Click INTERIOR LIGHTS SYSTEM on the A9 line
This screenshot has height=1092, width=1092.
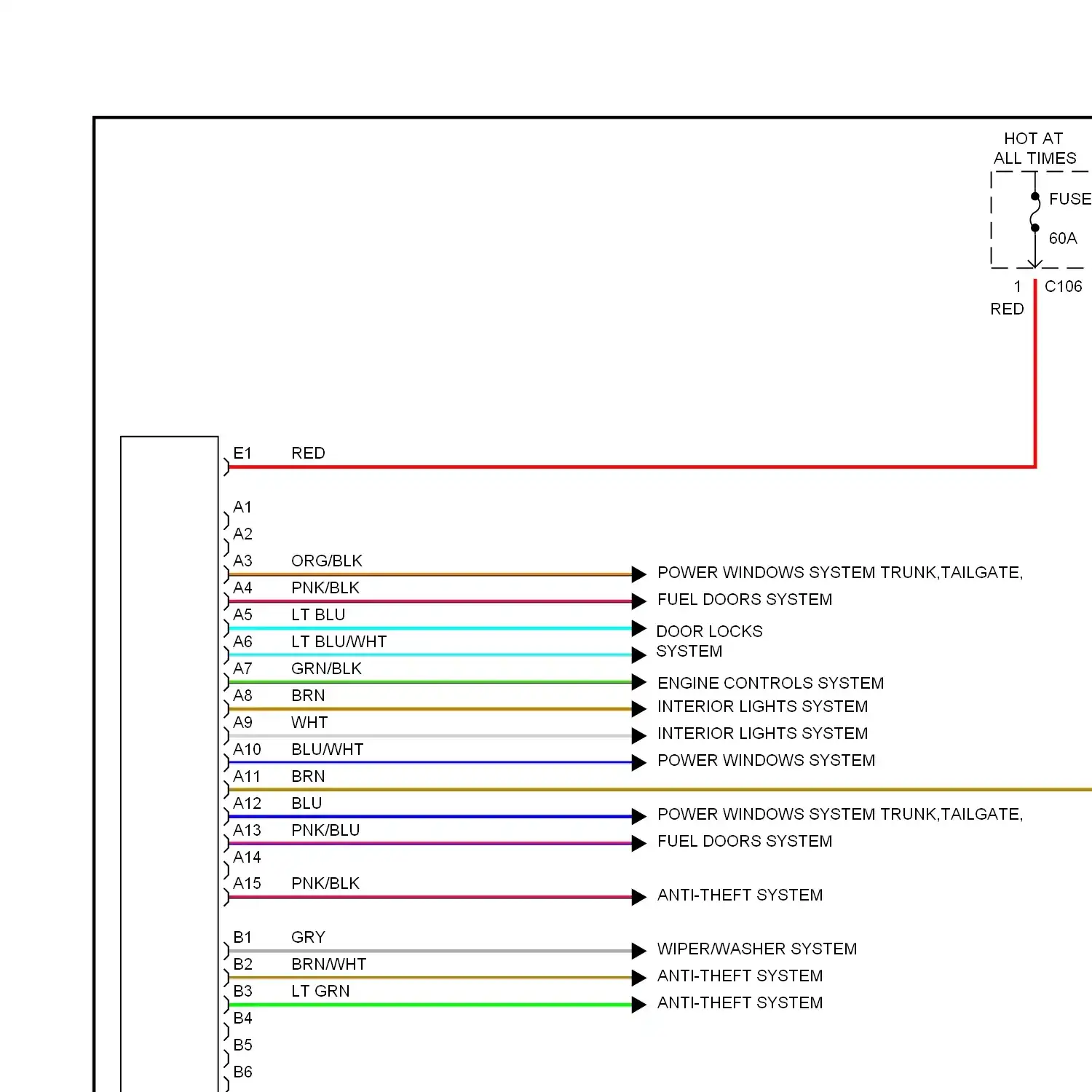tap(763, 733)
